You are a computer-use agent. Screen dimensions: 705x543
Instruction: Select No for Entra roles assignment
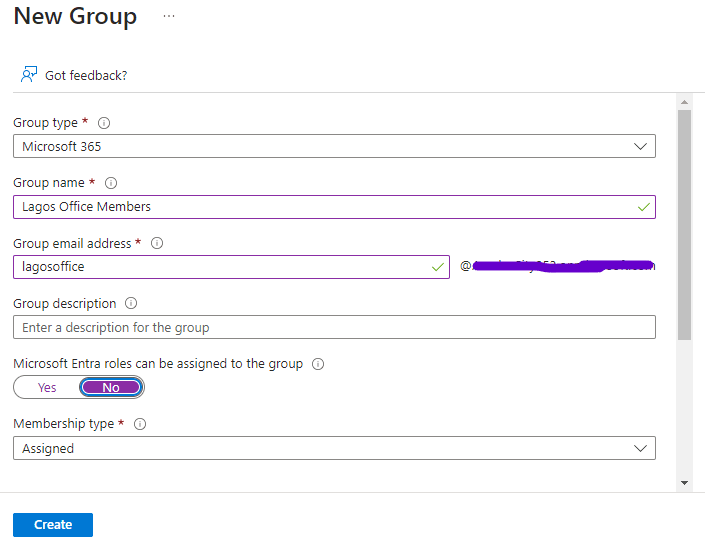(111, 387)
